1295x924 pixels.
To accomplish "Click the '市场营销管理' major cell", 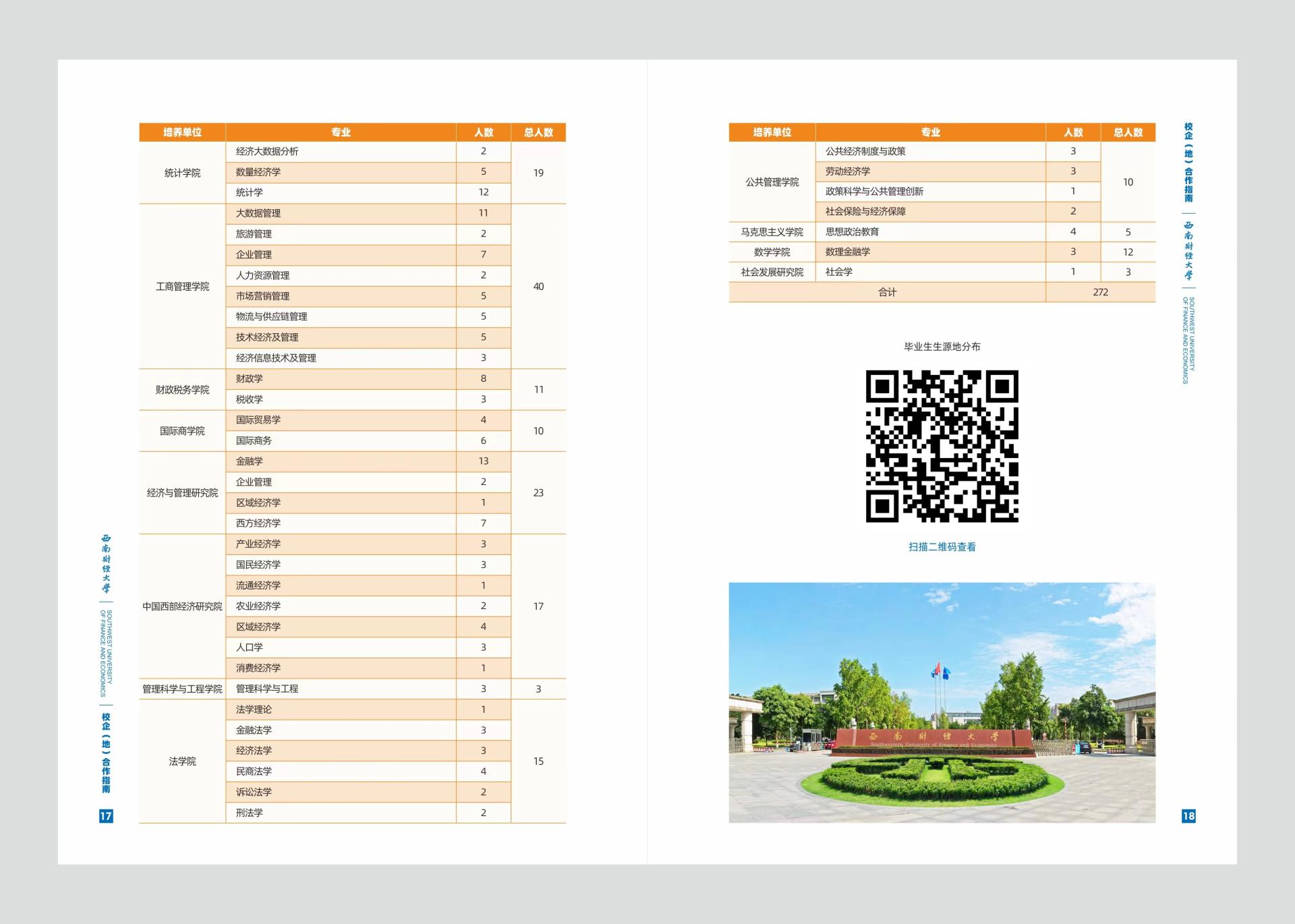I will 341,296.
